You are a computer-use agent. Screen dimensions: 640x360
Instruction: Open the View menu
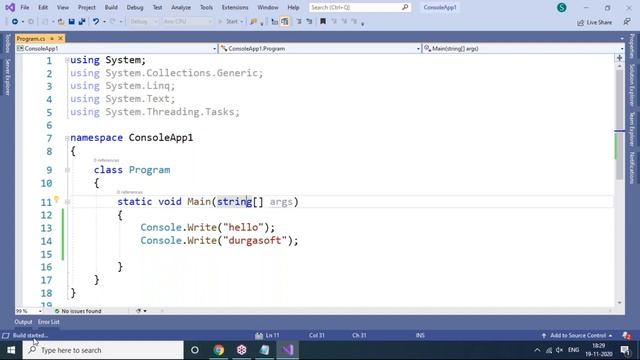pos(62,7)
